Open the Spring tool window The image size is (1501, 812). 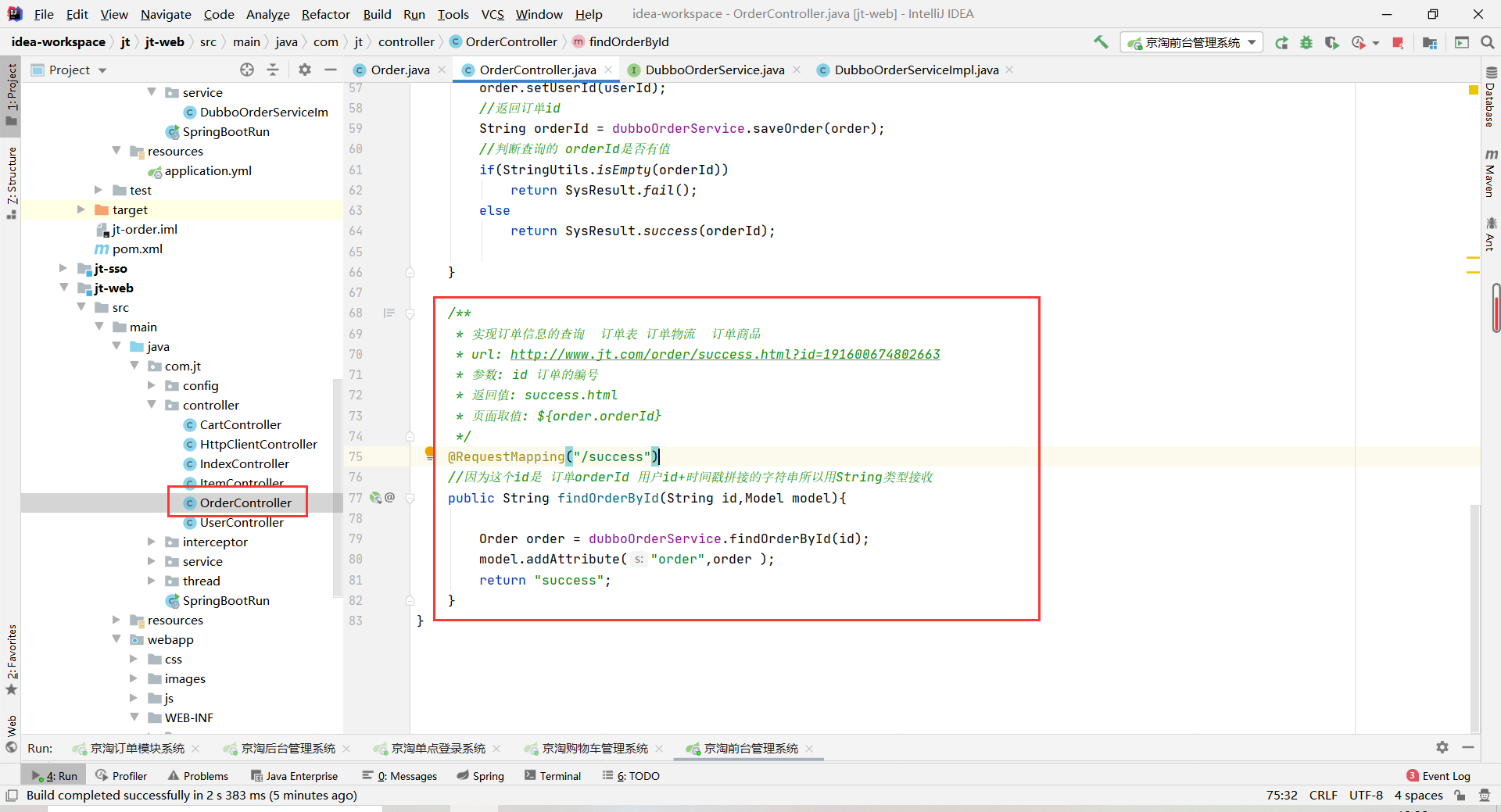(x=480, y=776)
